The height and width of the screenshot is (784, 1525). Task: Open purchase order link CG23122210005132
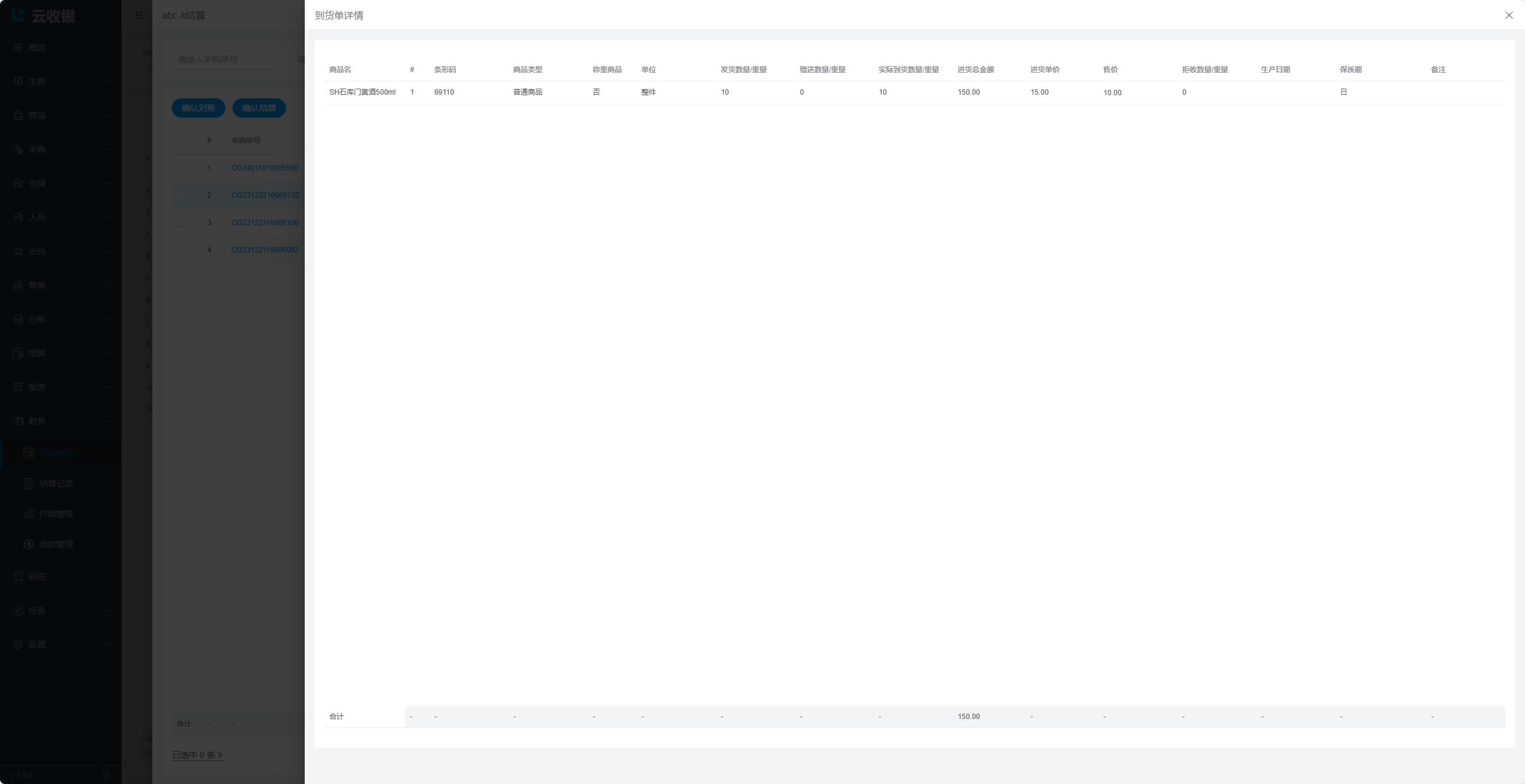(x=265, y=195)
